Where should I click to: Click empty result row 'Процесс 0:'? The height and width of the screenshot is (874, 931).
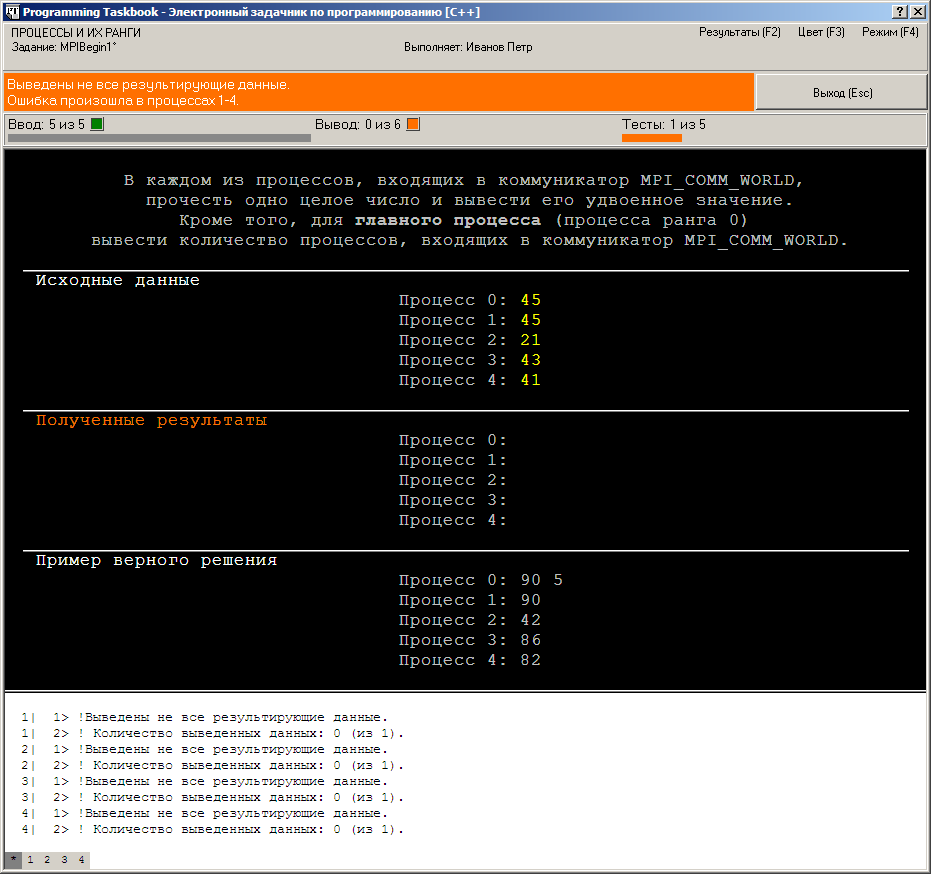click(452, 441)
